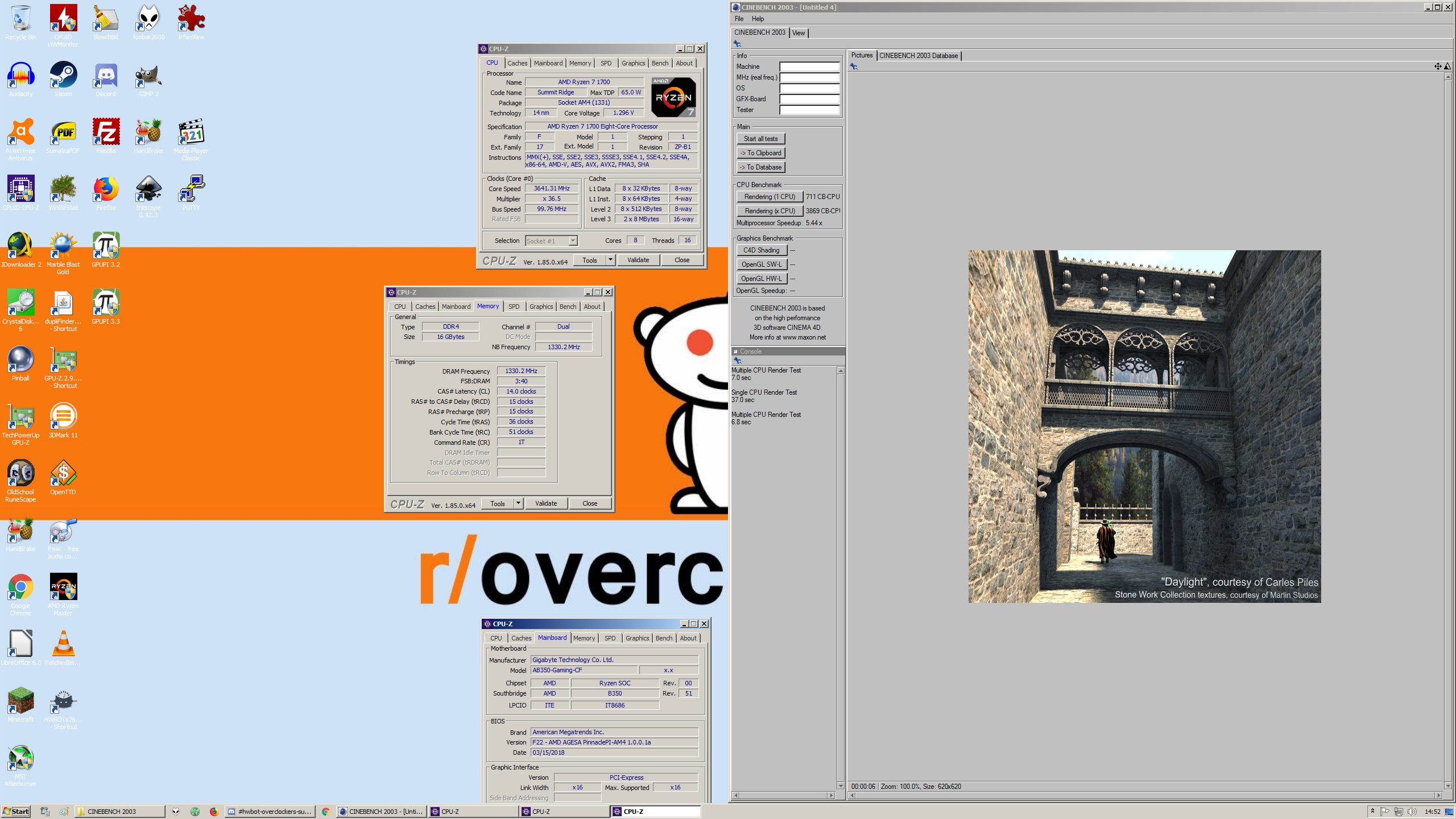Open JDownloader 2 desktop icon

tap(20, 250)
